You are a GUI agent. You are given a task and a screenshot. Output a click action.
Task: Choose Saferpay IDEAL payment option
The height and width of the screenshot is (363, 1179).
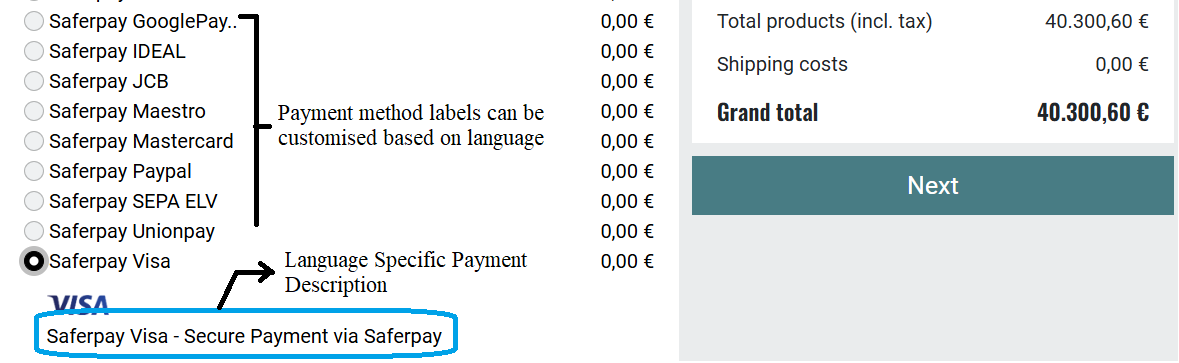[34, 51]
